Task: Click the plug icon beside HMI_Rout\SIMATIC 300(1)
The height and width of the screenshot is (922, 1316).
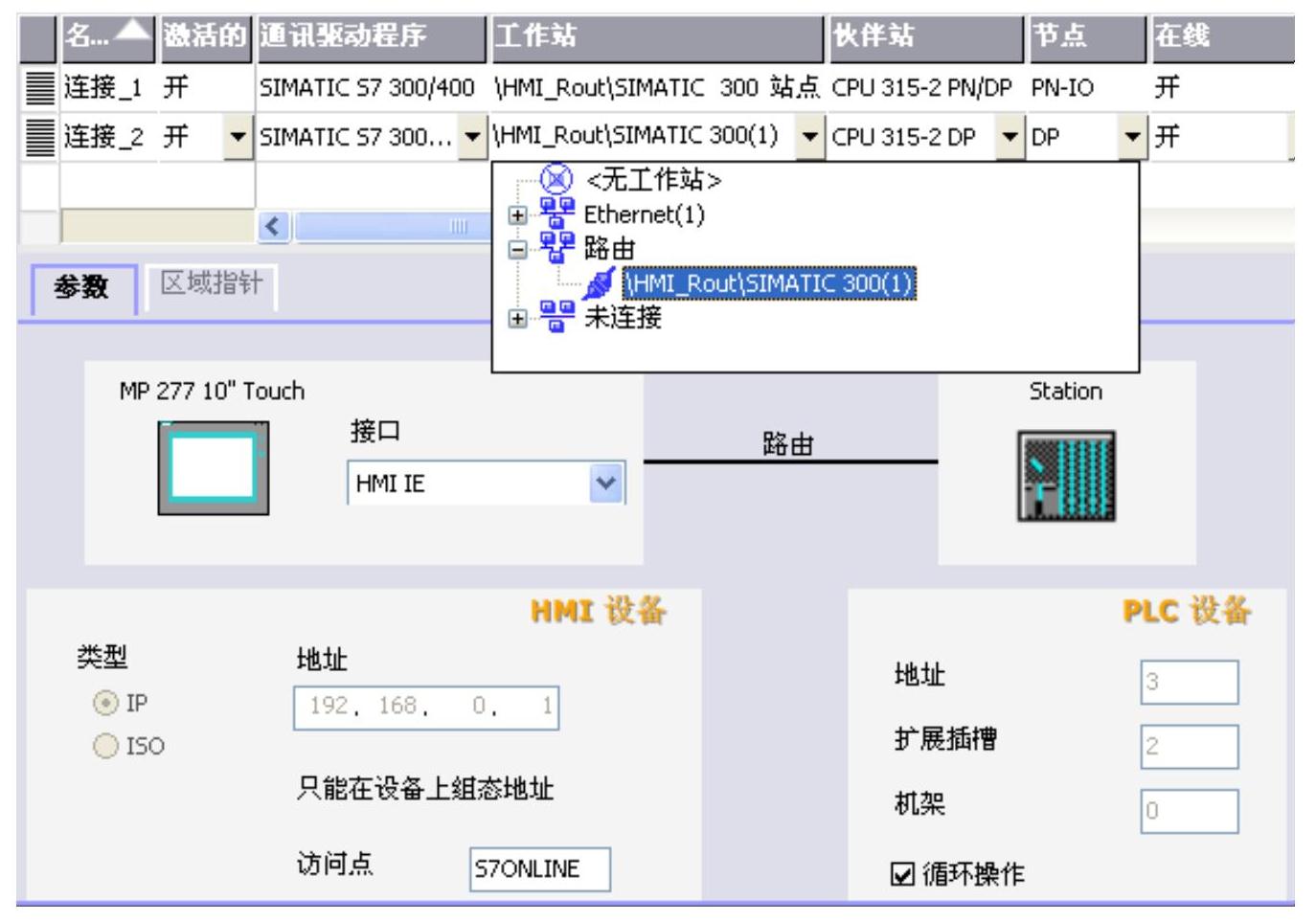Action: pyautogui.click(x=600, y=282)
